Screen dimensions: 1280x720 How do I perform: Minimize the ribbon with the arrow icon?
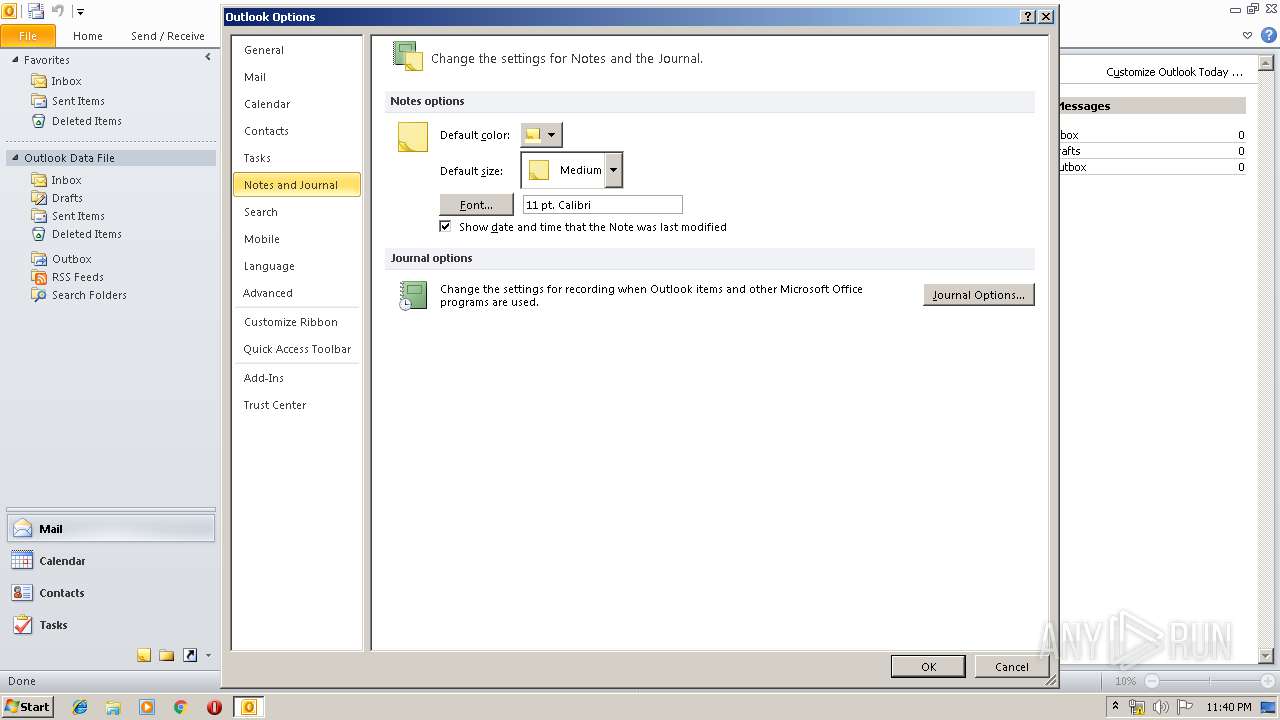(1247, 35)
